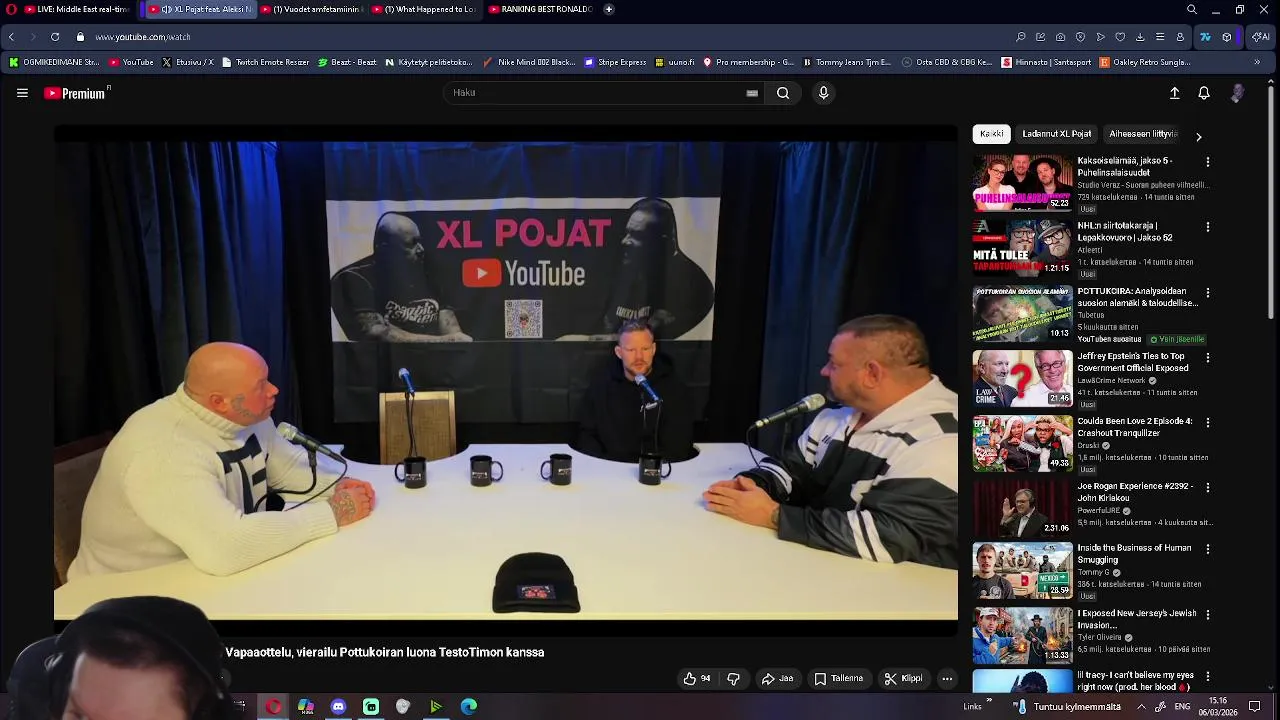Select the Ladannut XL Pojat chip

[x=1056, y=134]
